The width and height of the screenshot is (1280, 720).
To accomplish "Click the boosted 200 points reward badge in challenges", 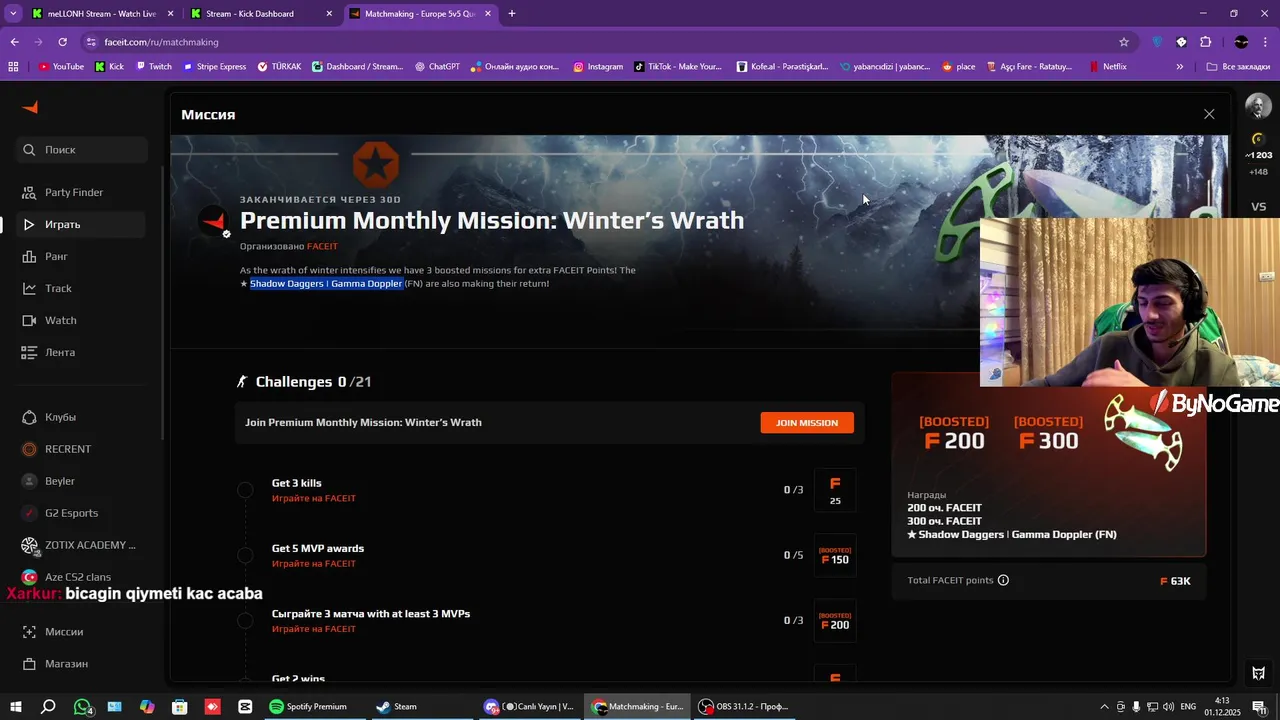I will pyautogui.click(x=835, y=620).
